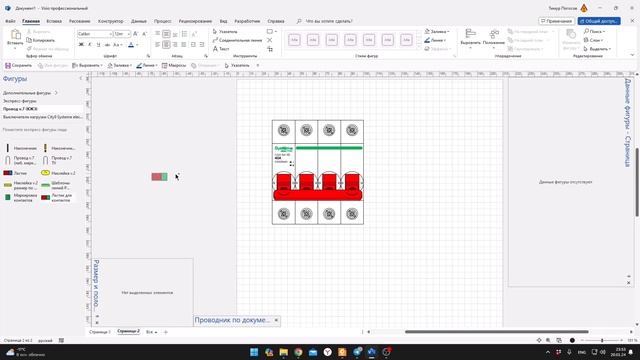
Task: Select the Лепток для контактов shape
Action: click(45, 198)
